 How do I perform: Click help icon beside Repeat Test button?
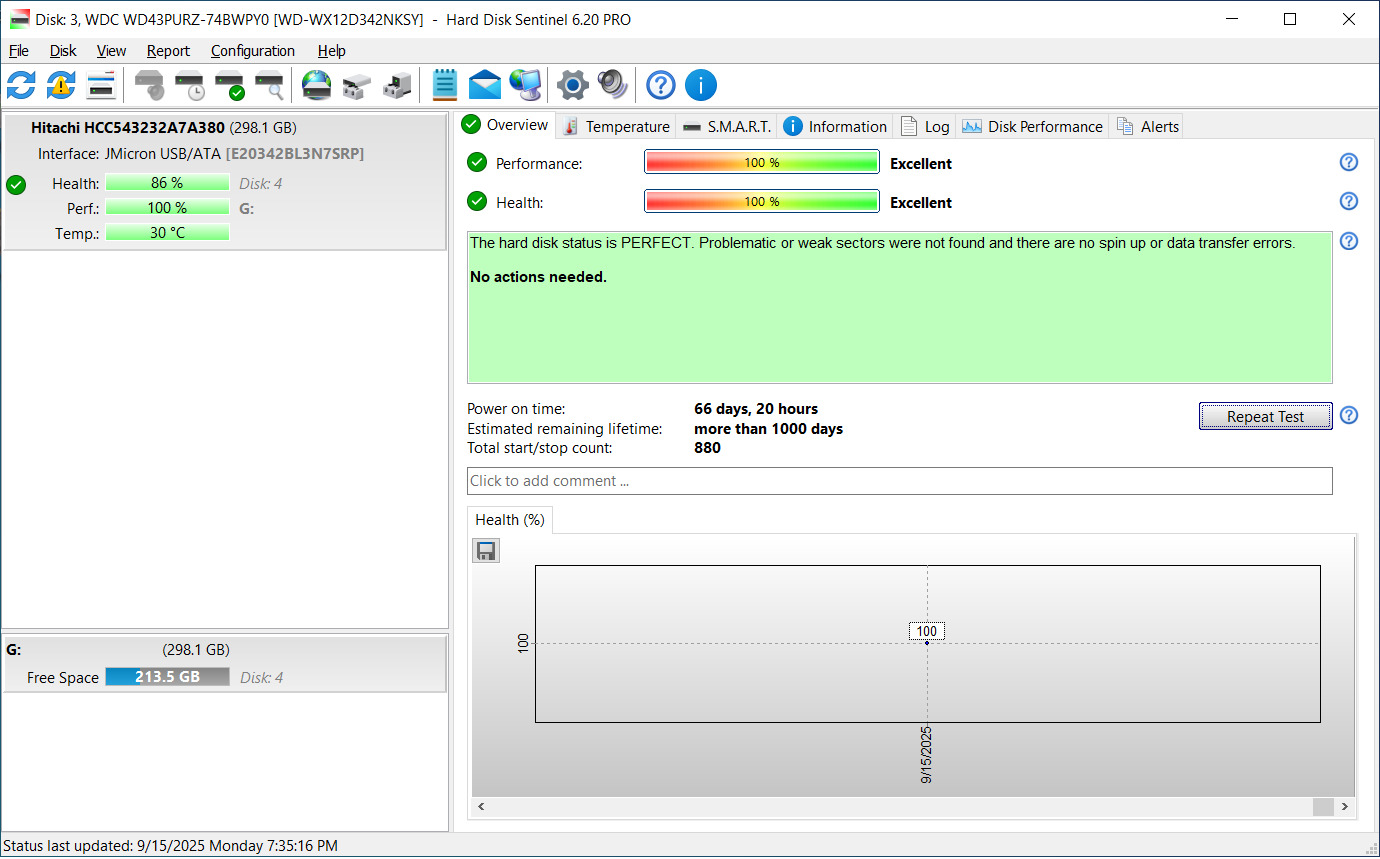(1349, 416)
